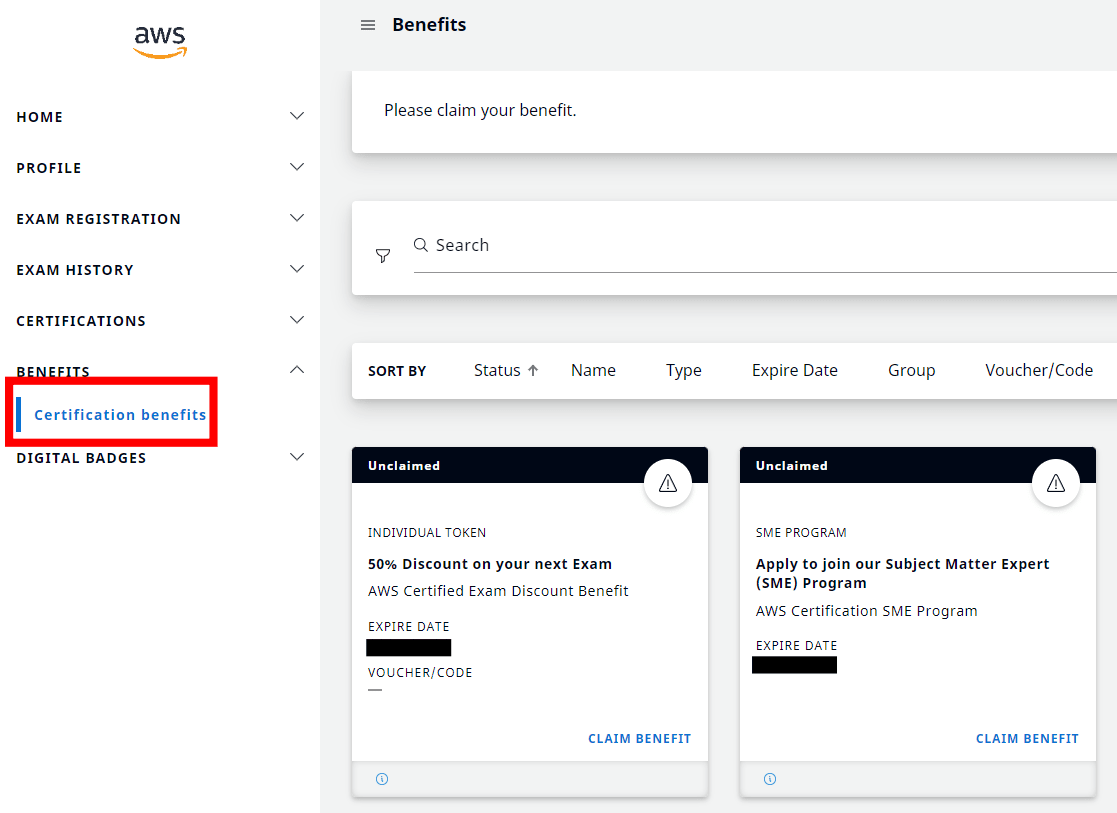The height and width of the screenshot is (813, 1117).
Task: Click the AWS logo
Action: click(x=160, y=42)
